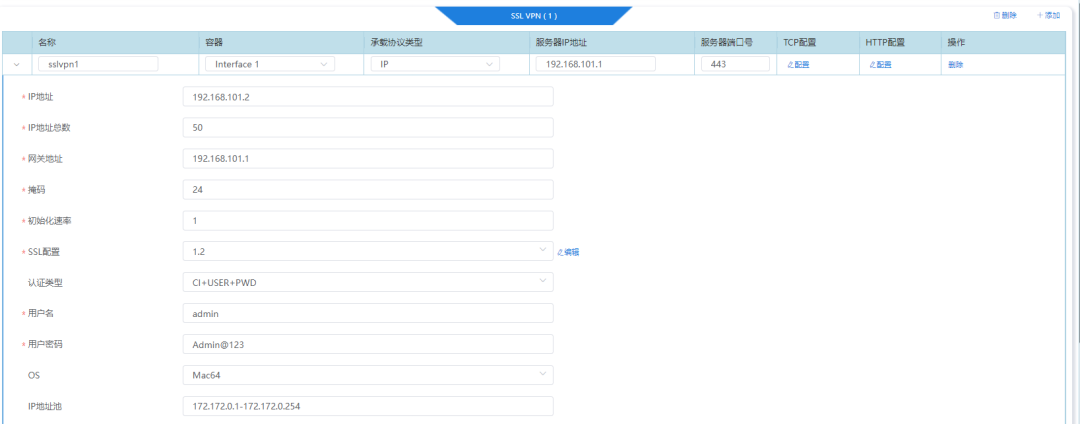Open the 认证类型 dropdown showing CI+USER+PWD
1080x424 pixels.
point(367,282)
